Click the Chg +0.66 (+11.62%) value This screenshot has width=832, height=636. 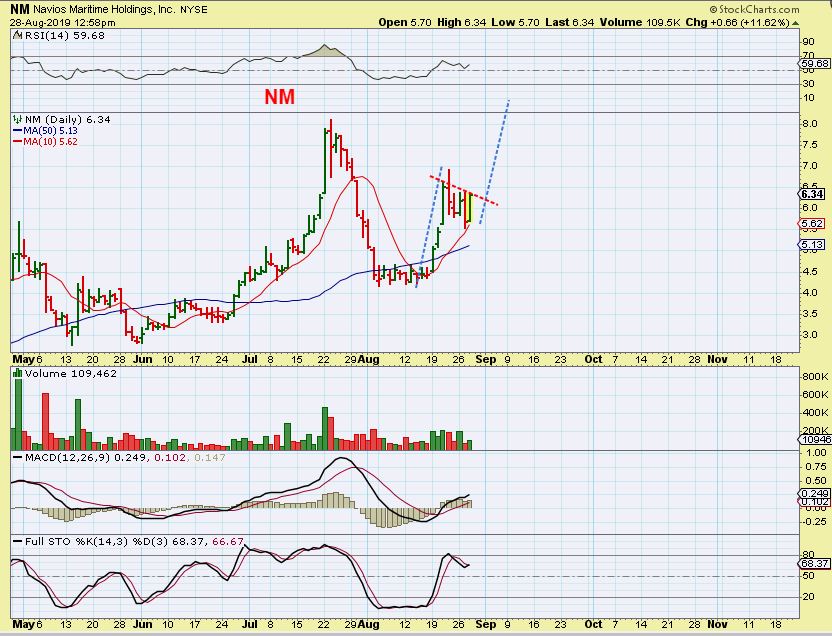pyautogui.click(x=737, y=22)
